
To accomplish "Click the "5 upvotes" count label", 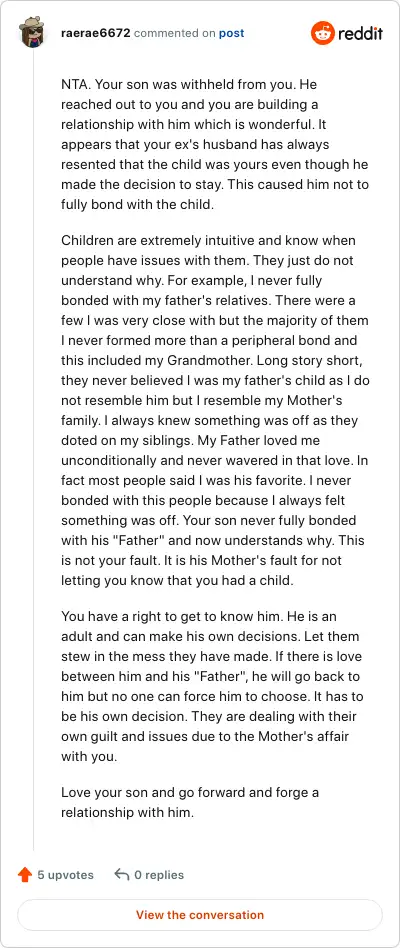I will coord(65,875).
